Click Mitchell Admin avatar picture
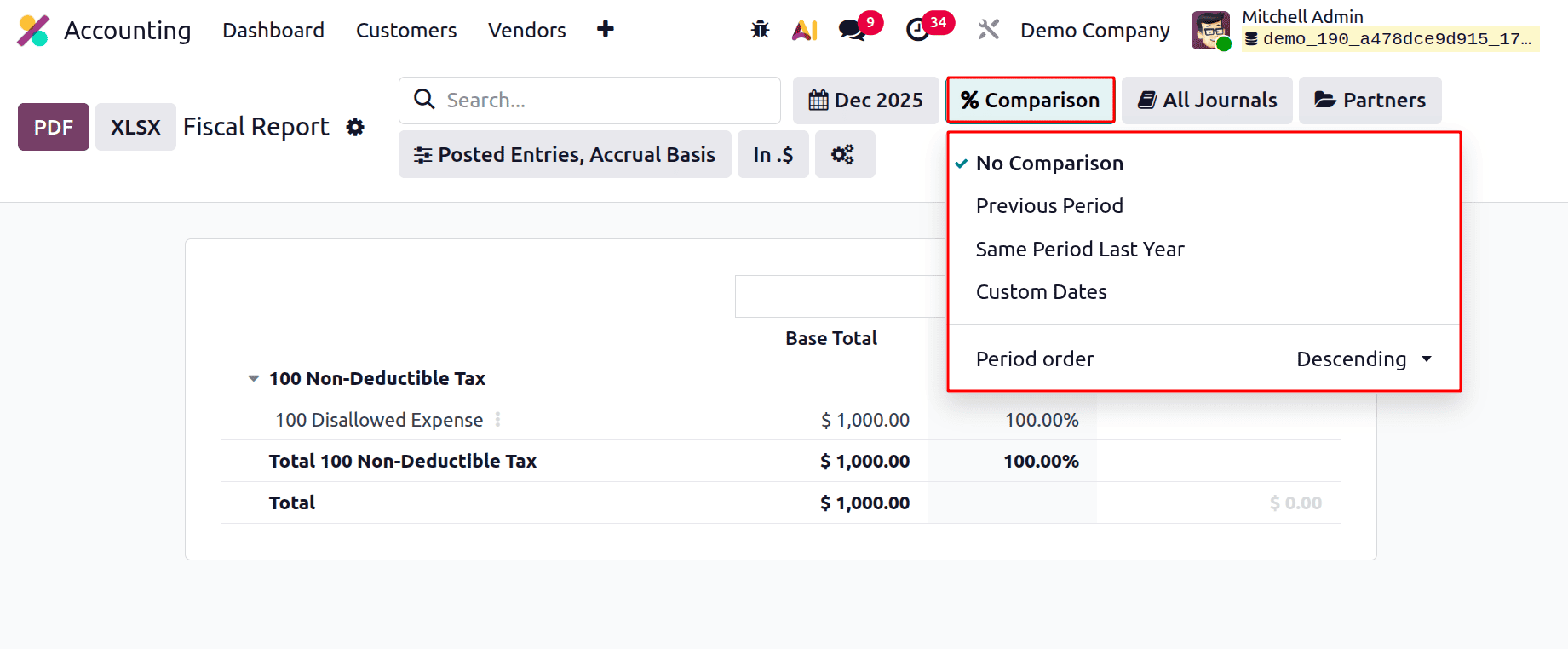The width and height of the screenshot is (1568, 649). point(1210,31)
